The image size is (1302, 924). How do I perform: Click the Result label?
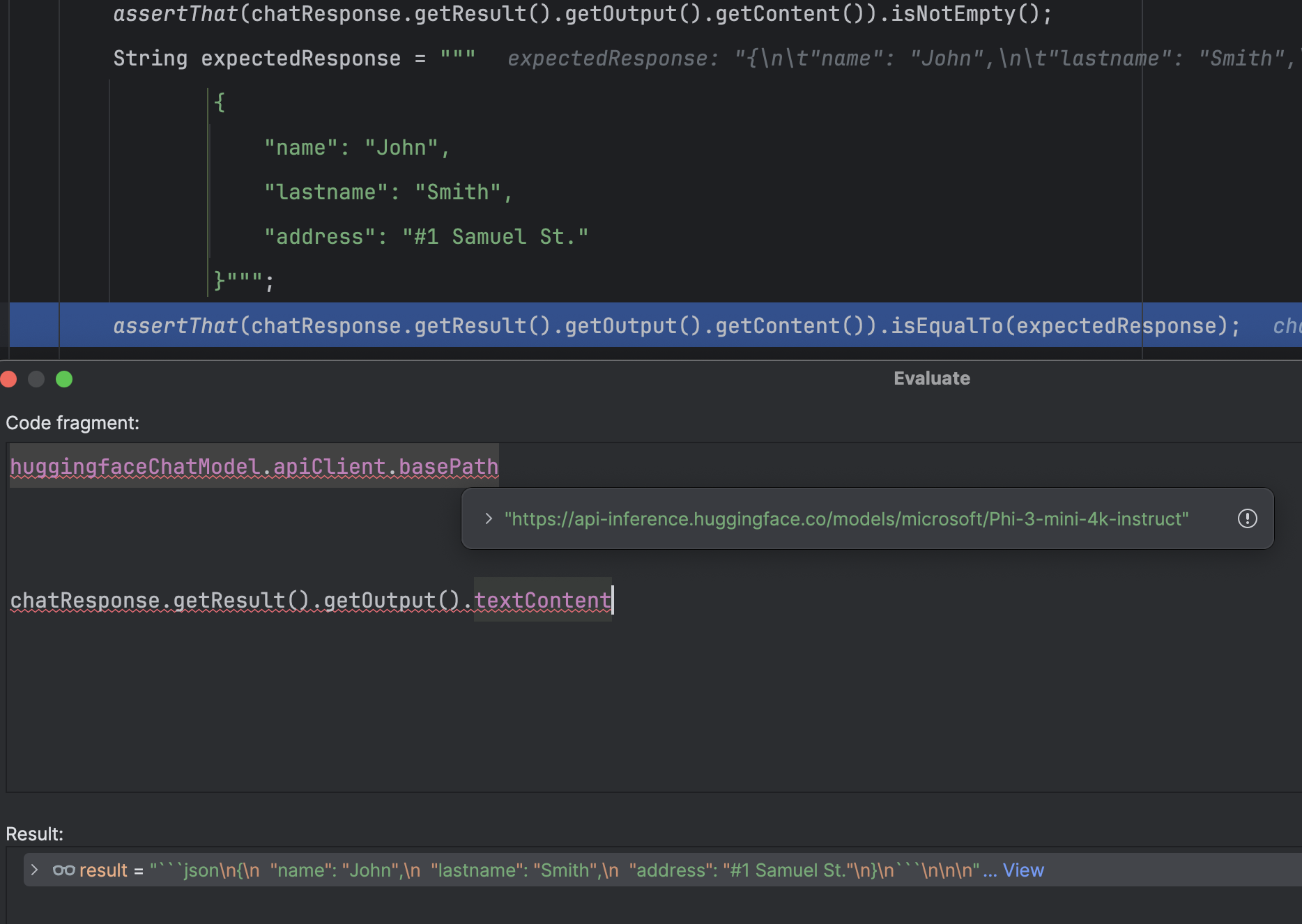[x=34, y=834]
